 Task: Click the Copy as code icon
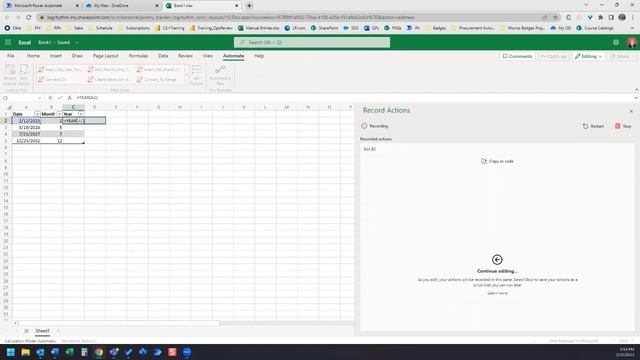484,161
